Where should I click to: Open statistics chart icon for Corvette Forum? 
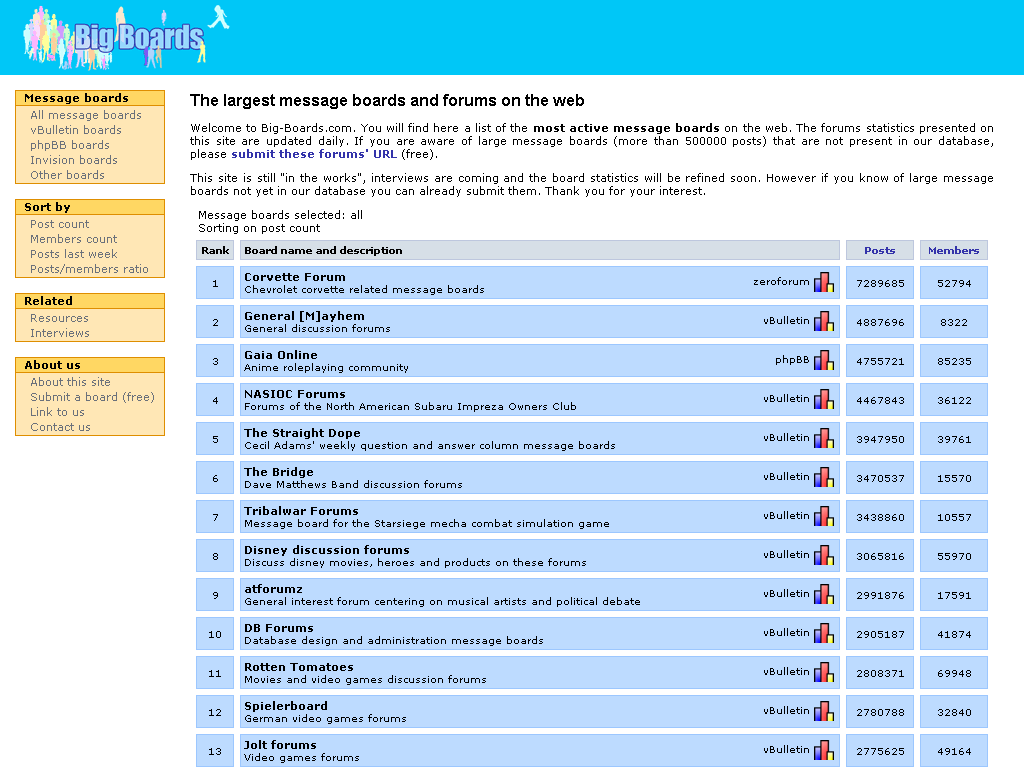[824, 282]
